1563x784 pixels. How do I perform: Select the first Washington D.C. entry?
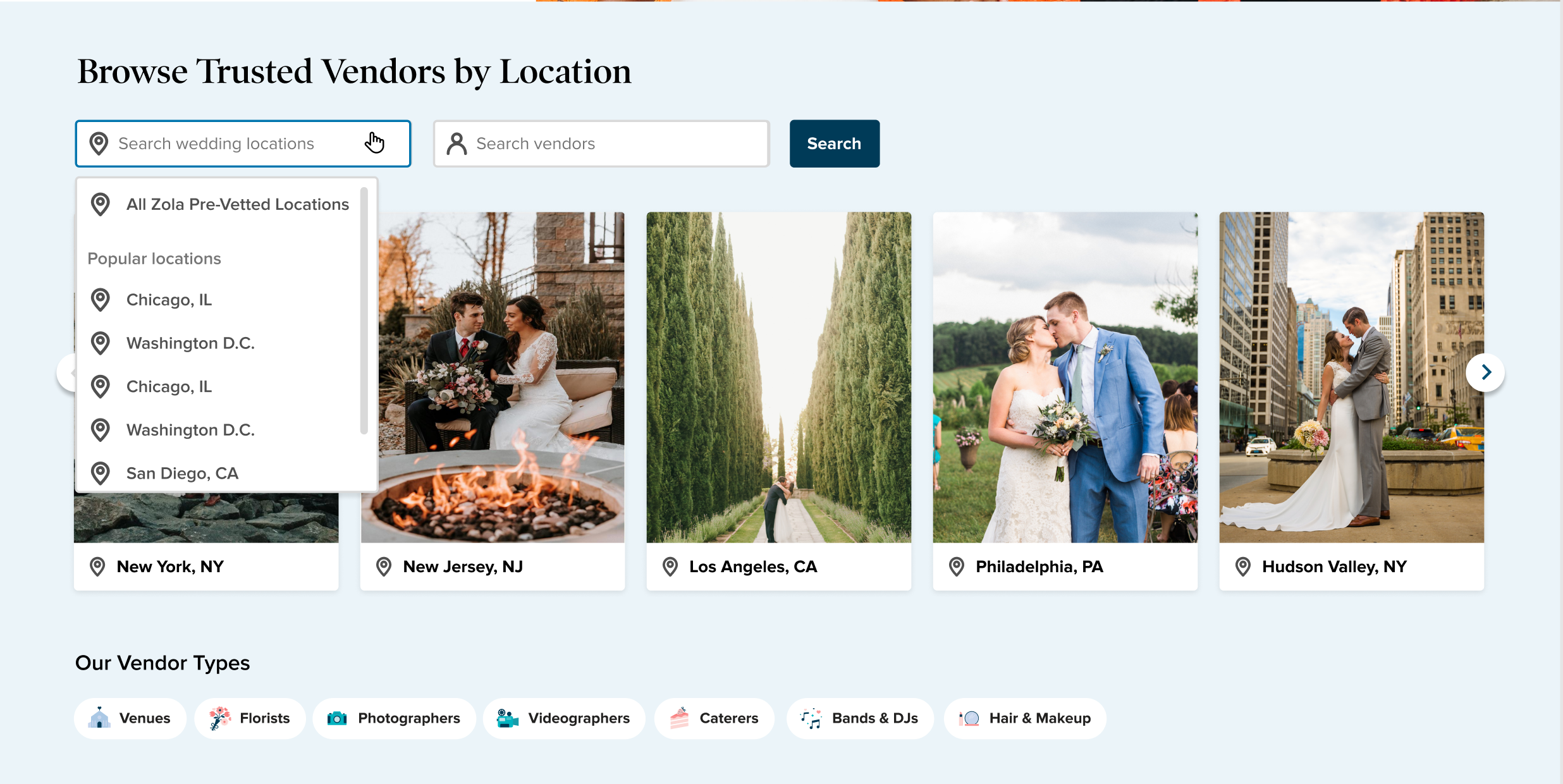pyautogui.click(x=190, y=343)
